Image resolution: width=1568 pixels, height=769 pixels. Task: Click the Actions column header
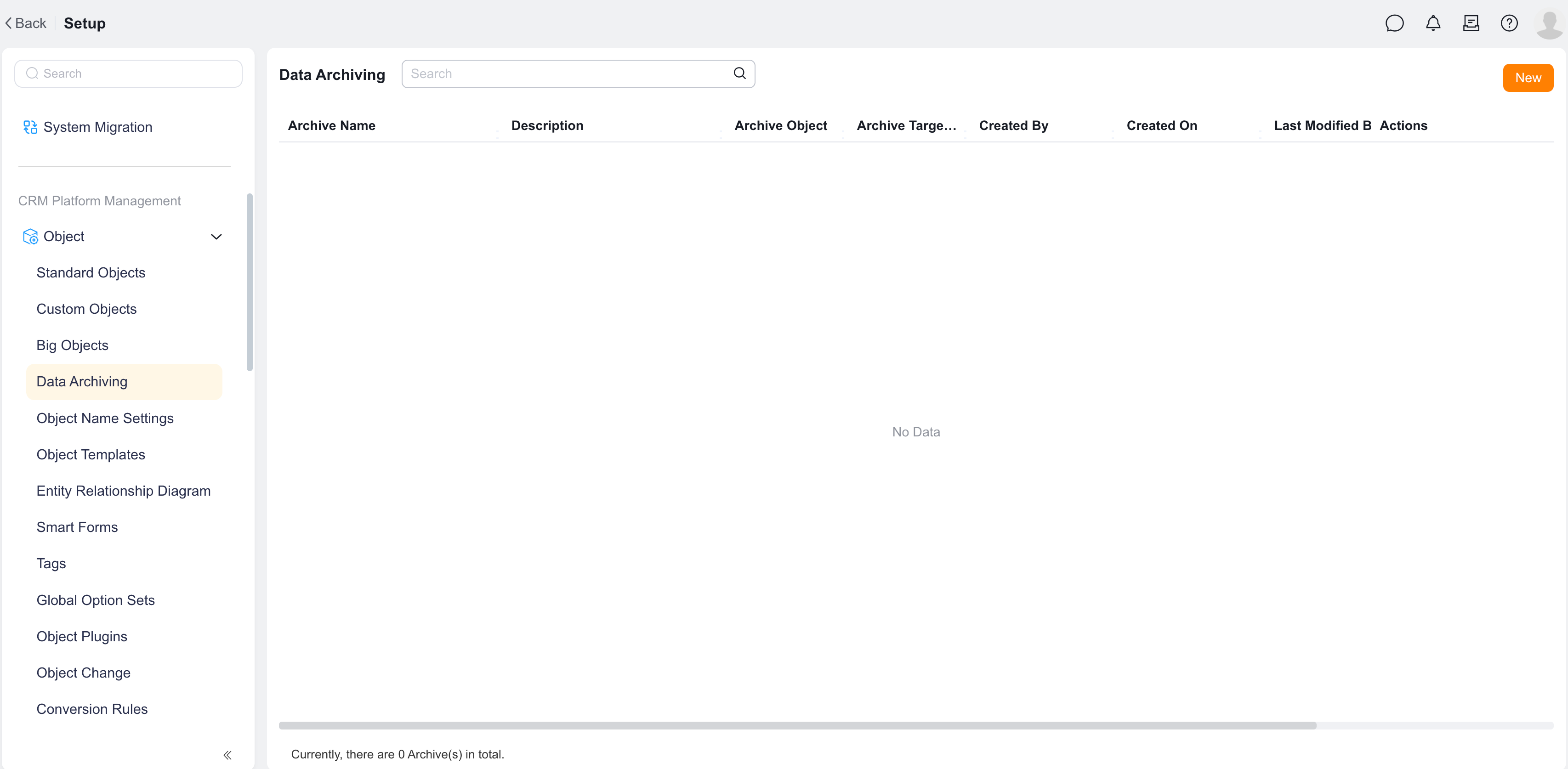(x=1403, y=125)
